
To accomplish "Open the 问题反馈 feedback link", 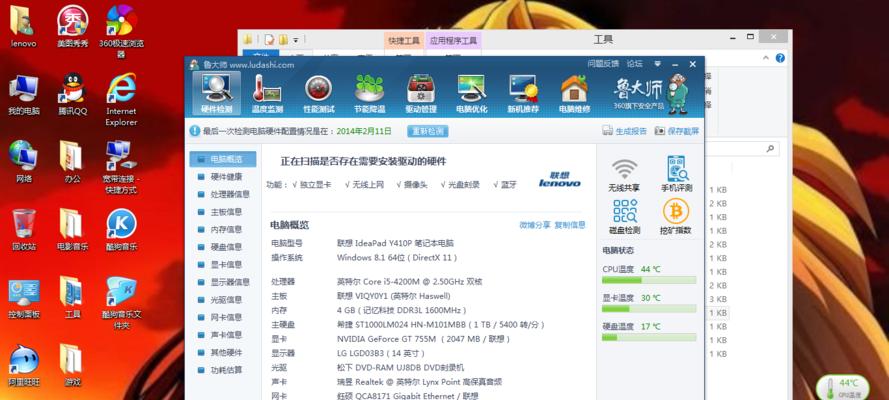I will [x=603, y=64].
